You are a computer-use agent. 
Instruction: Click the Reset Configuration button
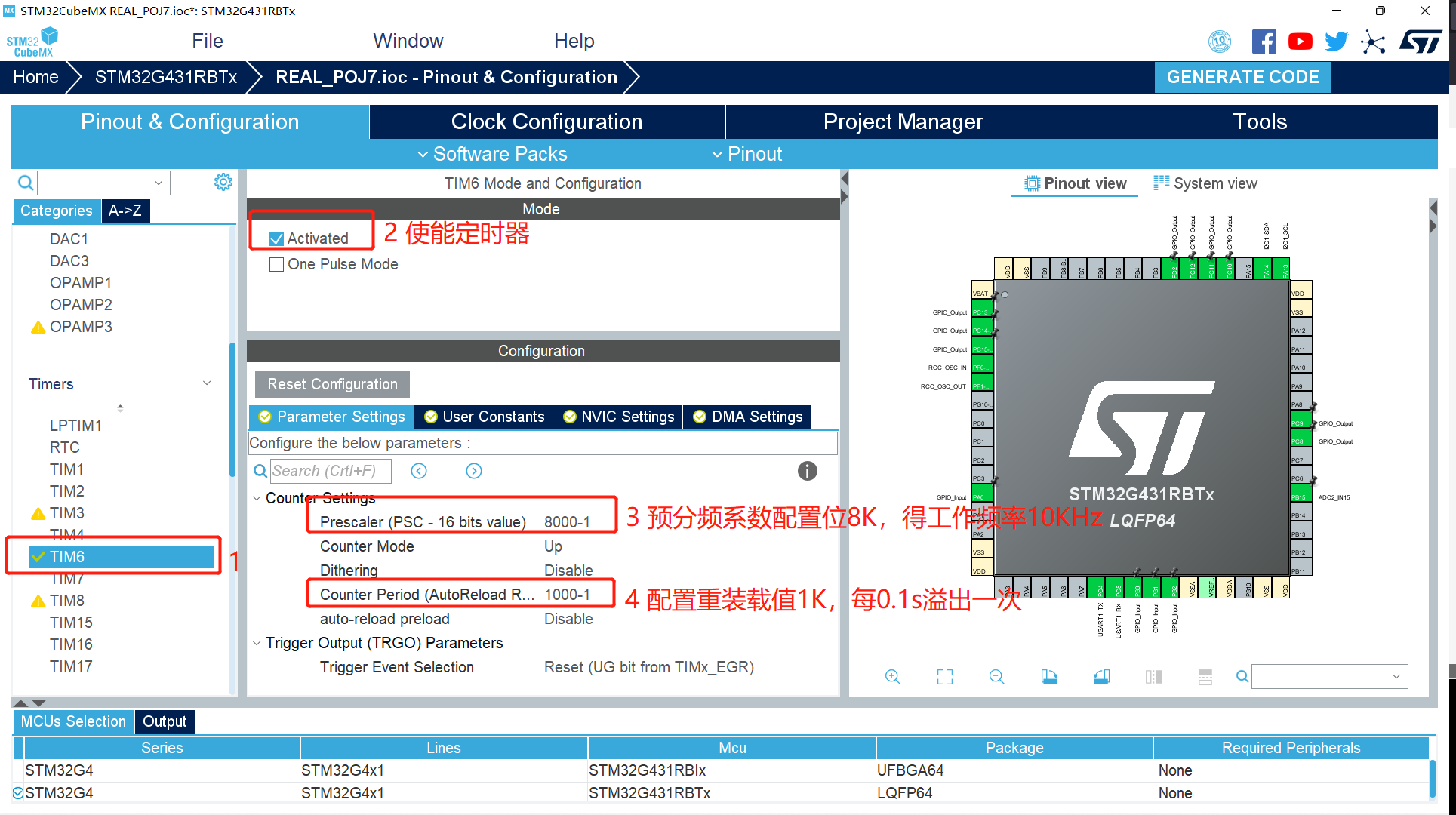tap(332, 384)
